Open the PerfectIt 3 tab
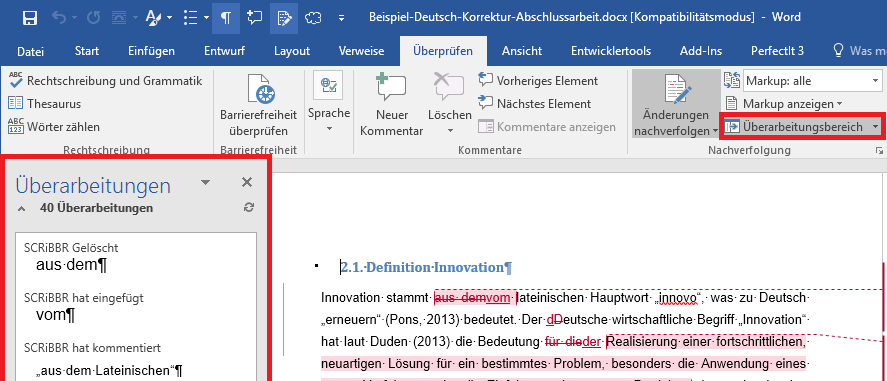The image size is (887, 381). coord(777,51)
